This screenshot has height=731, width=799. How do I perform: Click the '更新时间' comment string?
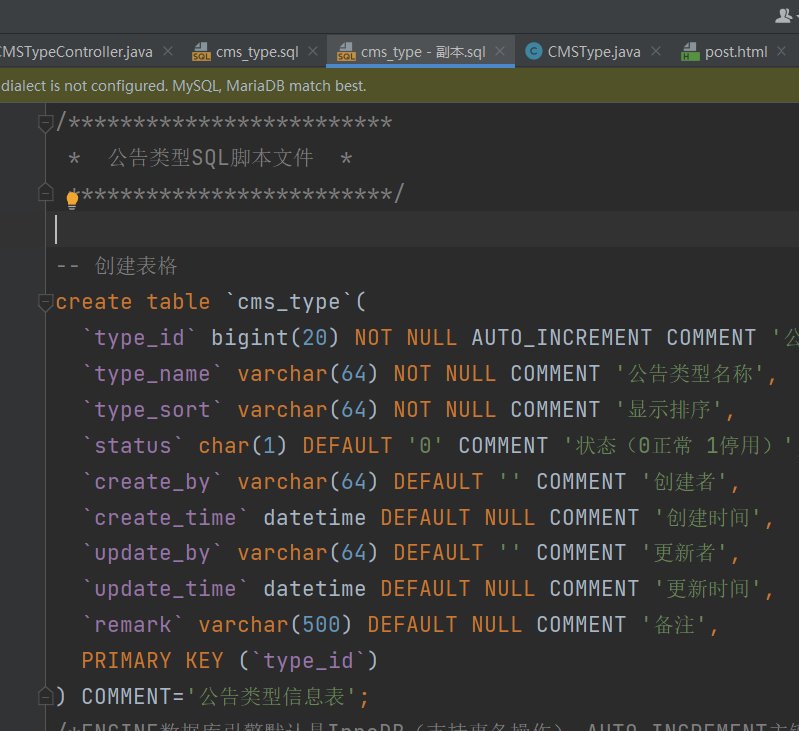click(708, 589)
